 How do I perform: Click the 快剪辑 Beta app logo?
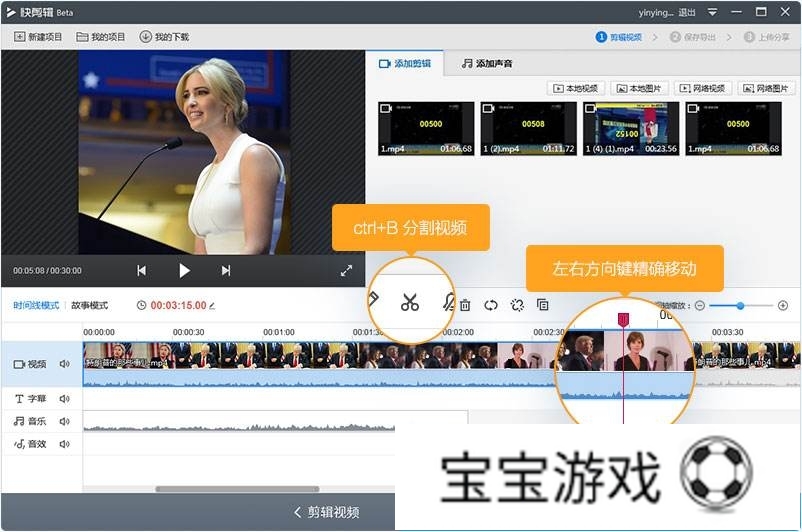pyautogui.click(x=39, y=12)
